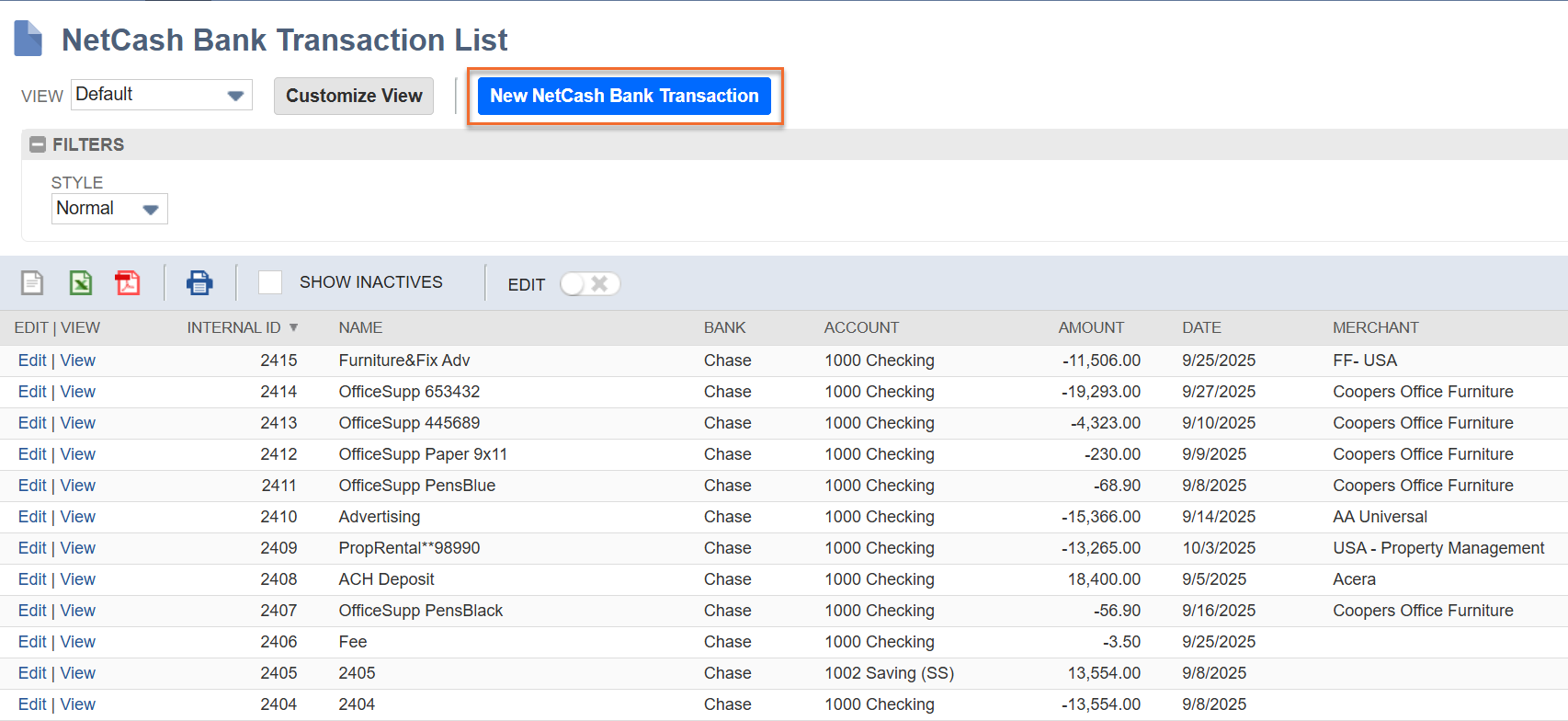Click the document icon beside page title

(28, 39)
